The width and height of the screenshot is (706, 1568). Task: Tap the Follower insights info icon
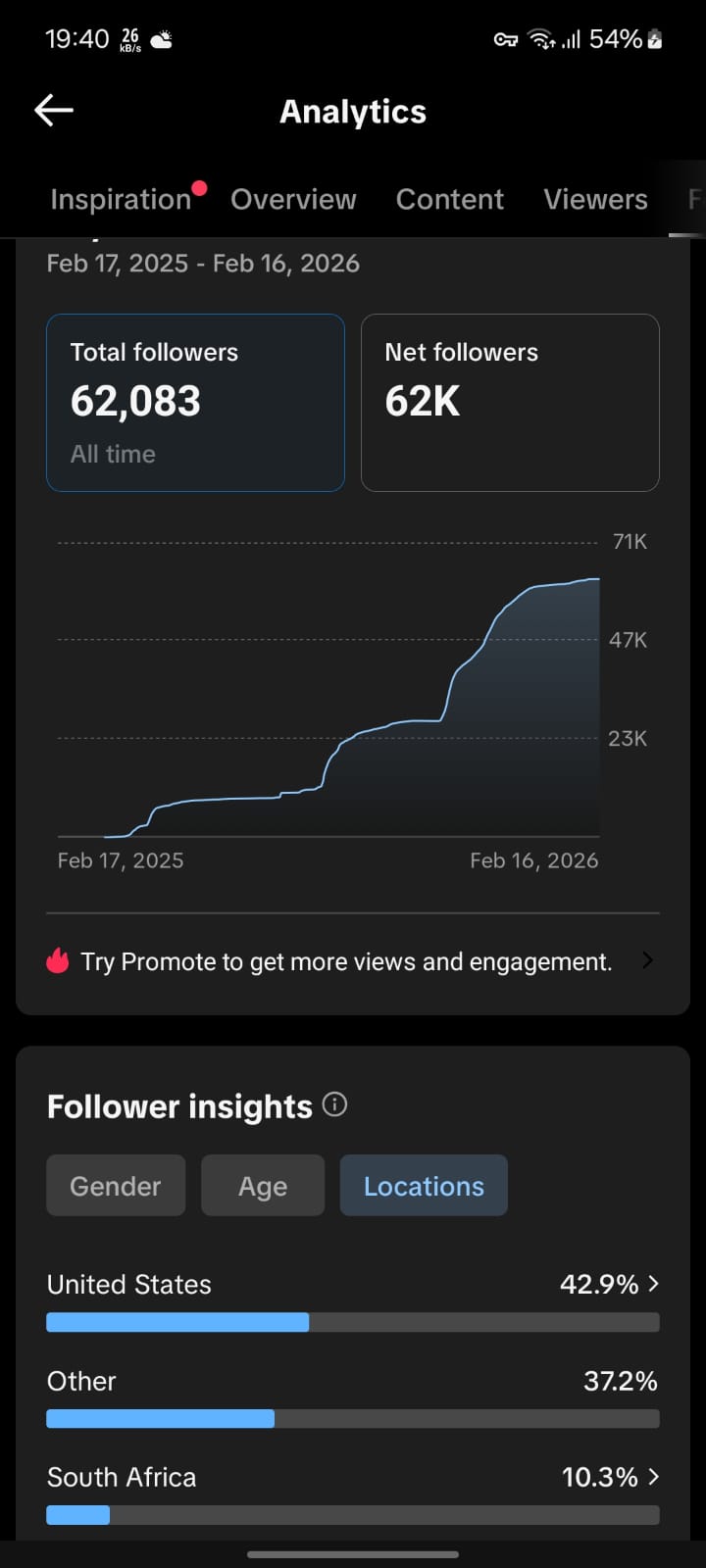point(335,1105)
